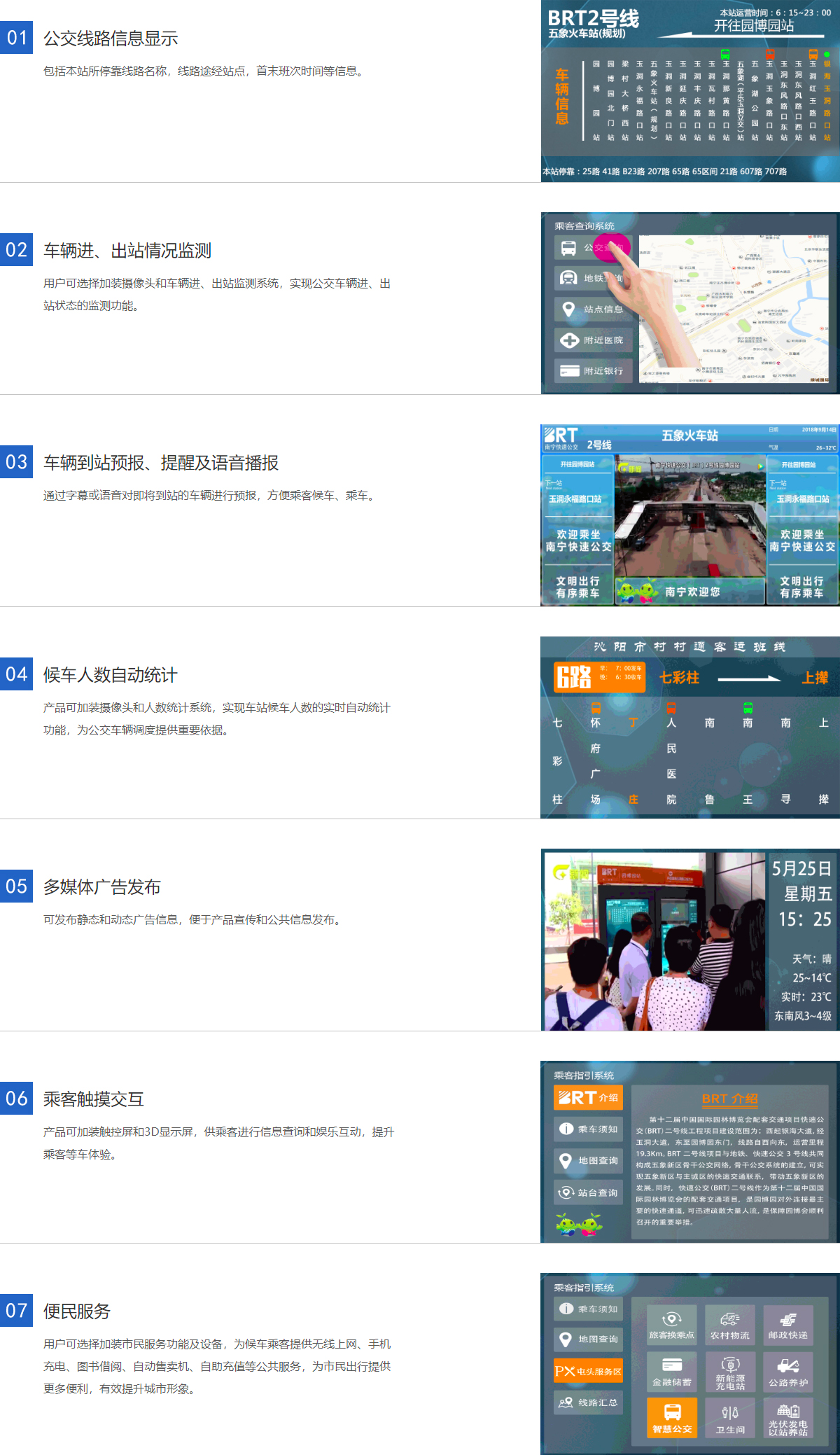Click the heading 车辆到站预报、提醒及语音播报
840x1455 pixels.
coord(161,463)
